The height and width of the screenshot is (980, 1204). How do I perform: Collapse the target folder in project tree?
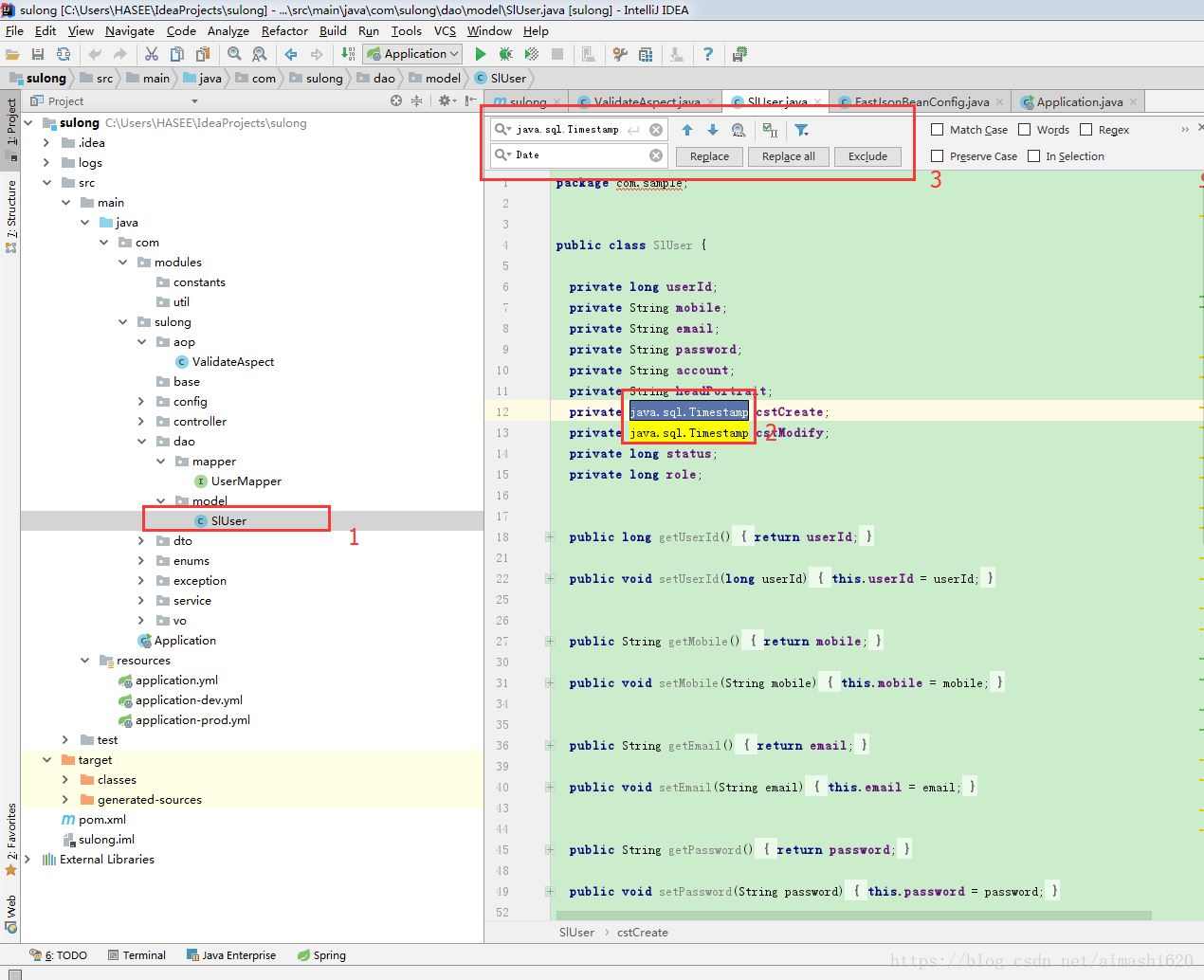click(46, 760)
